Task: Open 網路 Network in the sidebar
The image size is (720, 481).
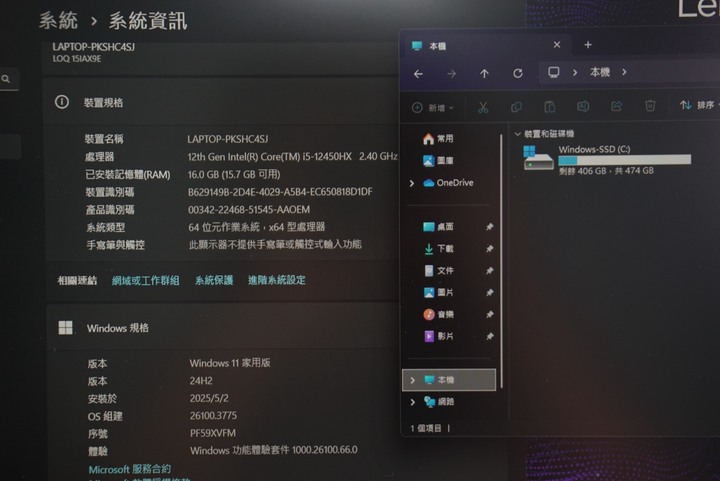Action: pos(439,402)
